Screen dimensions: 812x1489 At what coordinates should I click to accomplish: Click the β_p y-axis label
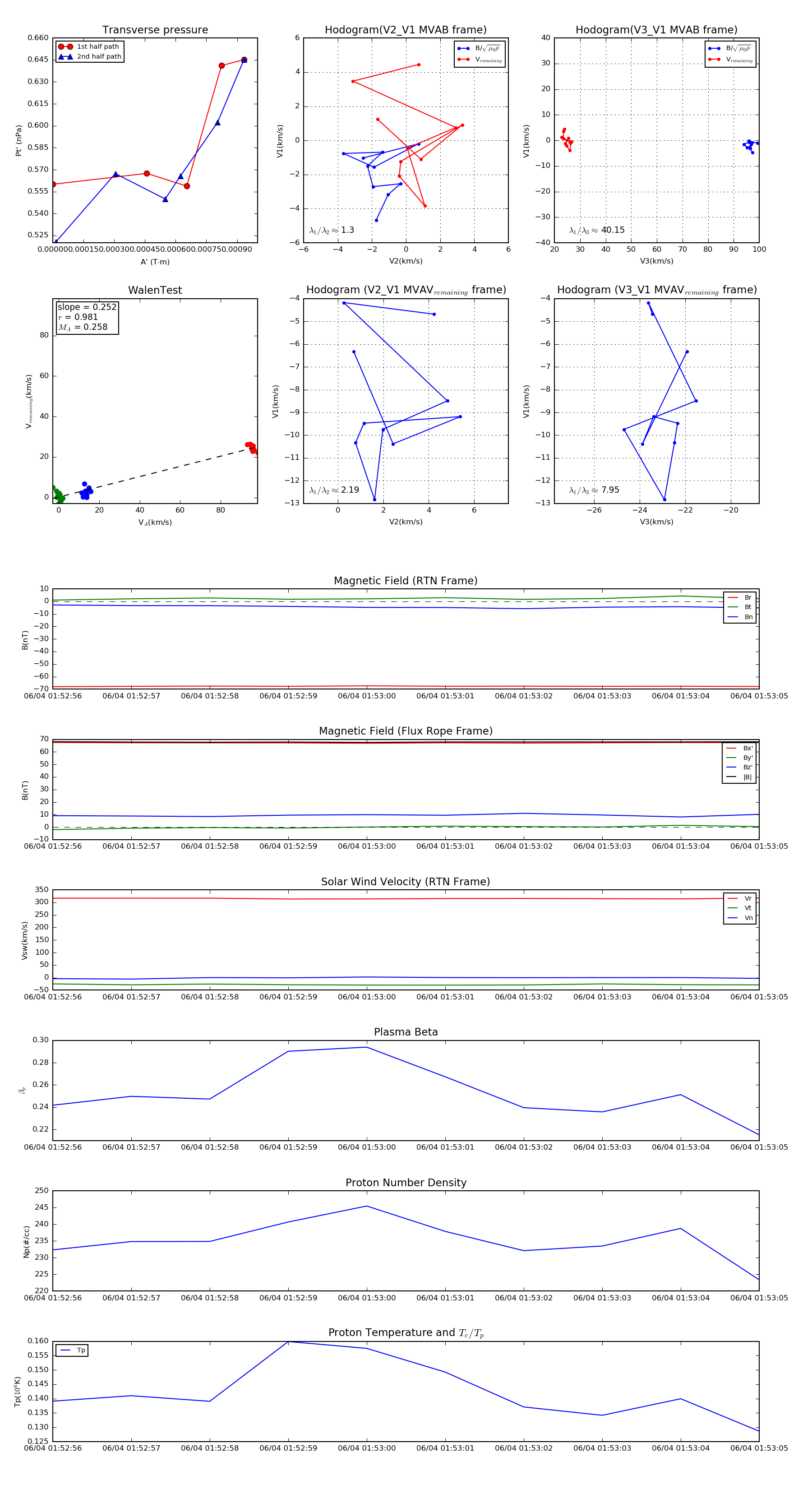pos(22,1090)
